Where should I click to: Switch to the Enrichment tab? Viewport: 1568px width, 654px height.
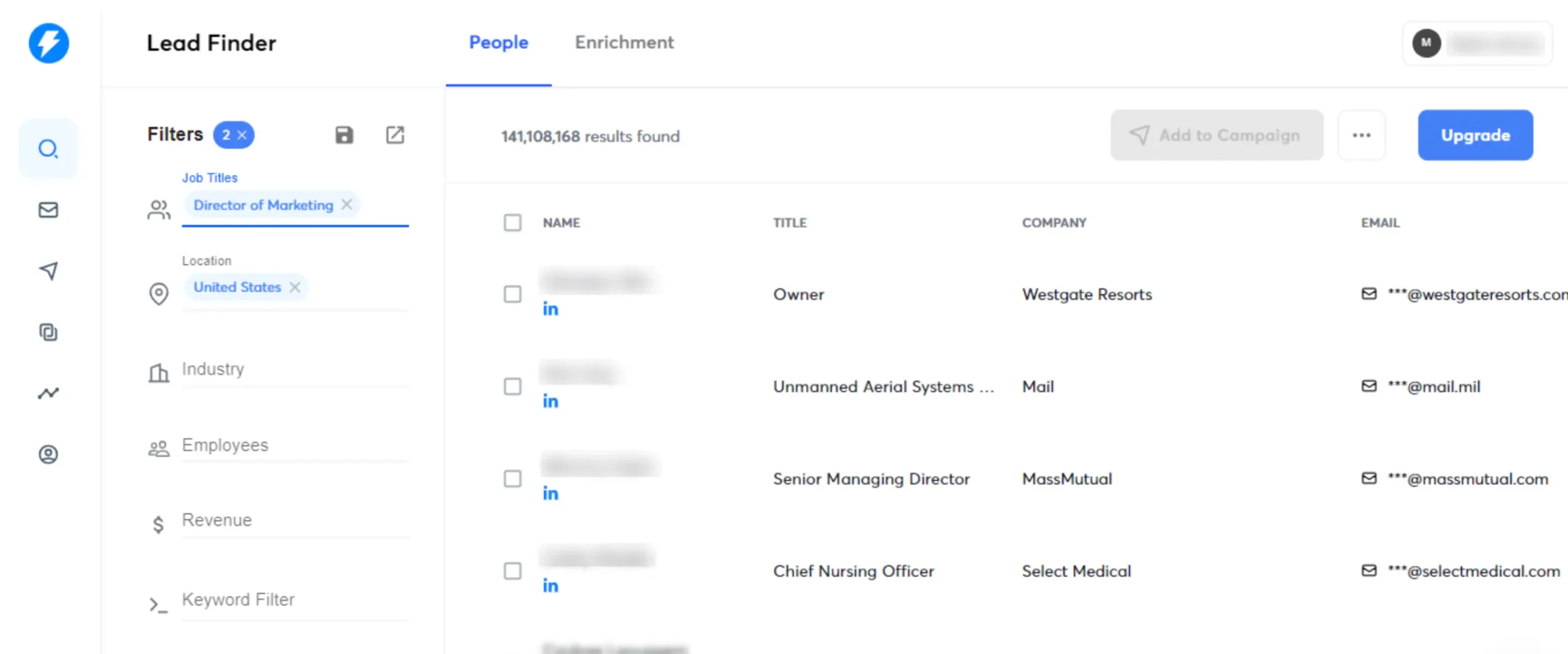tap(624, 42)
